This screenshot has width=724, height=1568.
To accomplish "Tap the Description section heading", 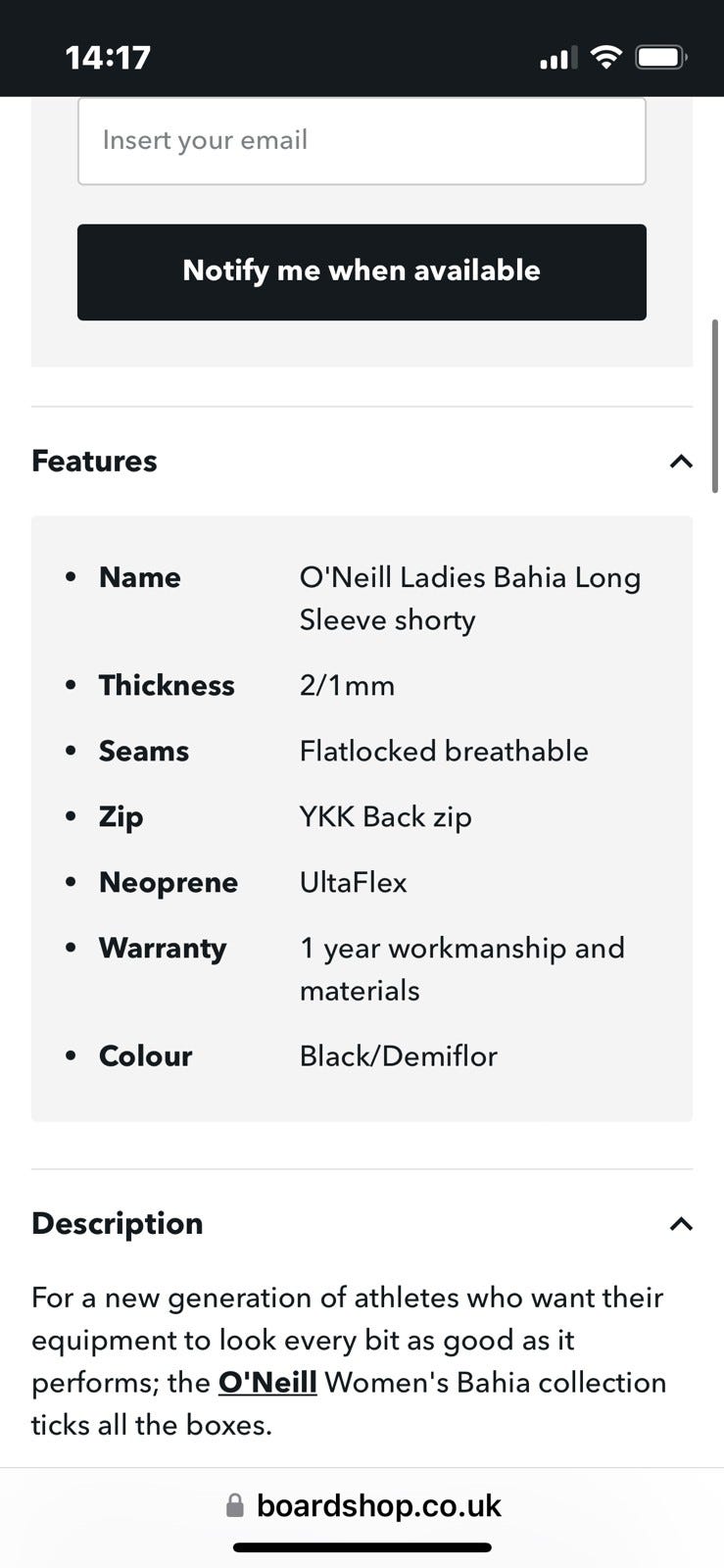I will pos(117,1223).
